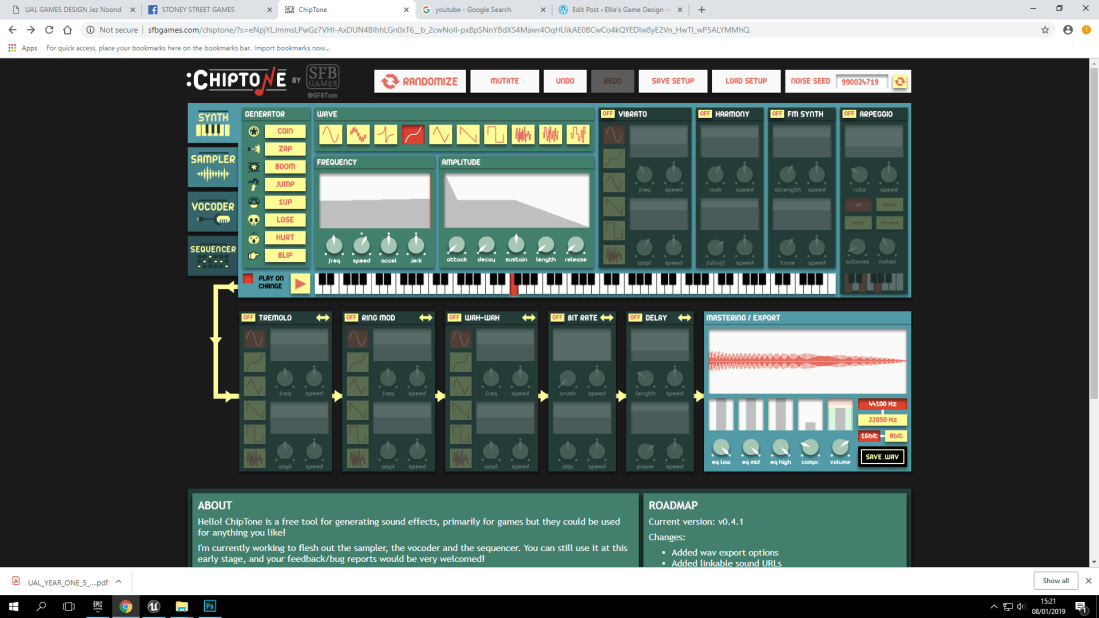The image size is (1099, 618).
Task: Switch export bit depth to 8bit
Action: (896, 436)
